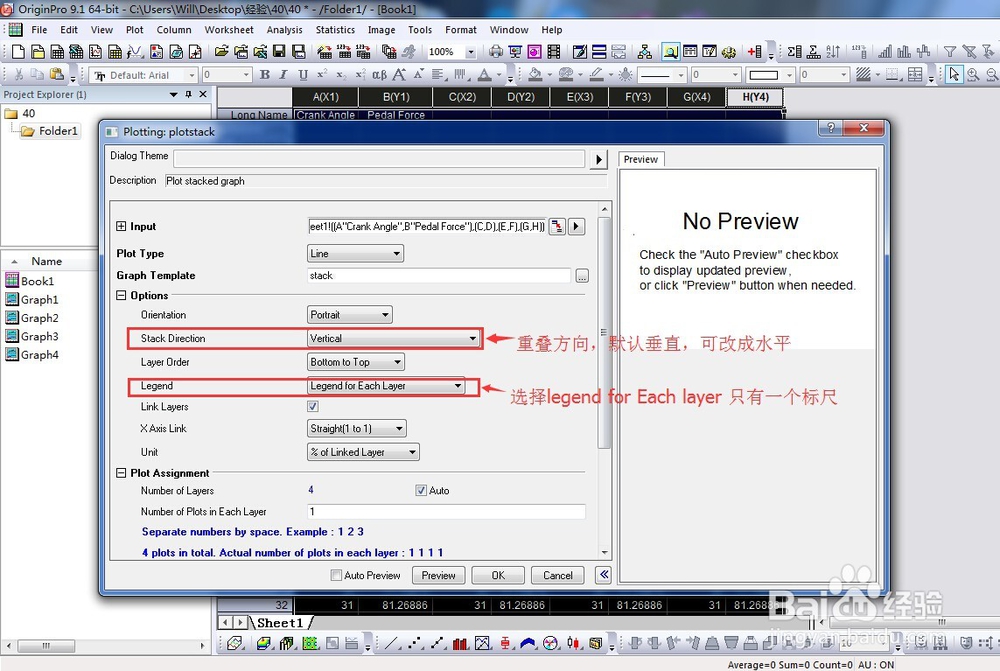Click the Print toolbar icon

(496, 52)
